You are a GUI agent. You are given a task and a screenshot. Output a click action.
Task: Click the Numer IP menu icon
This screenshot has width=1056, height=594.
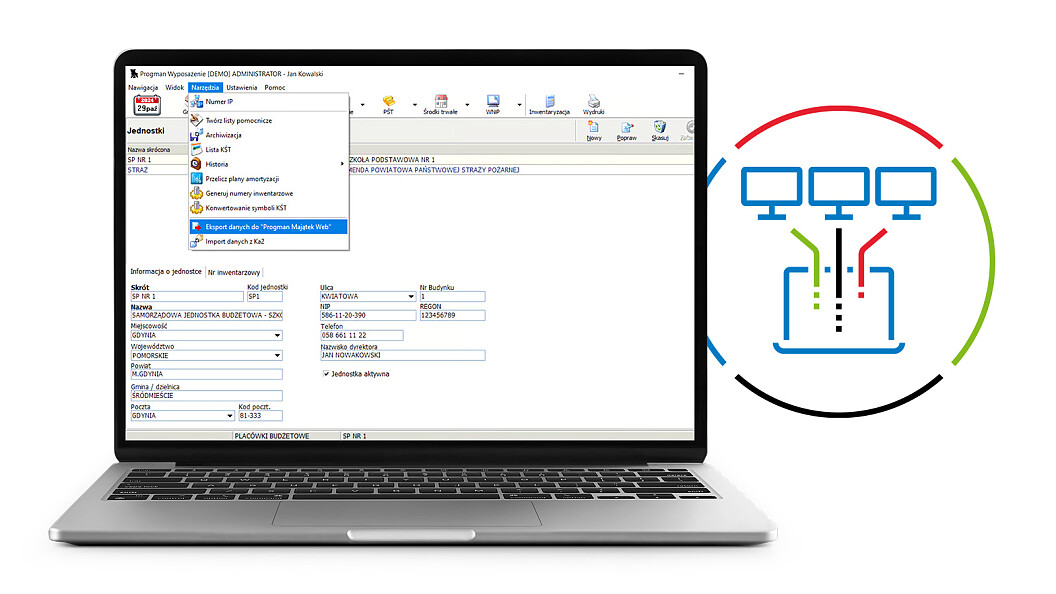coord(197,102)
